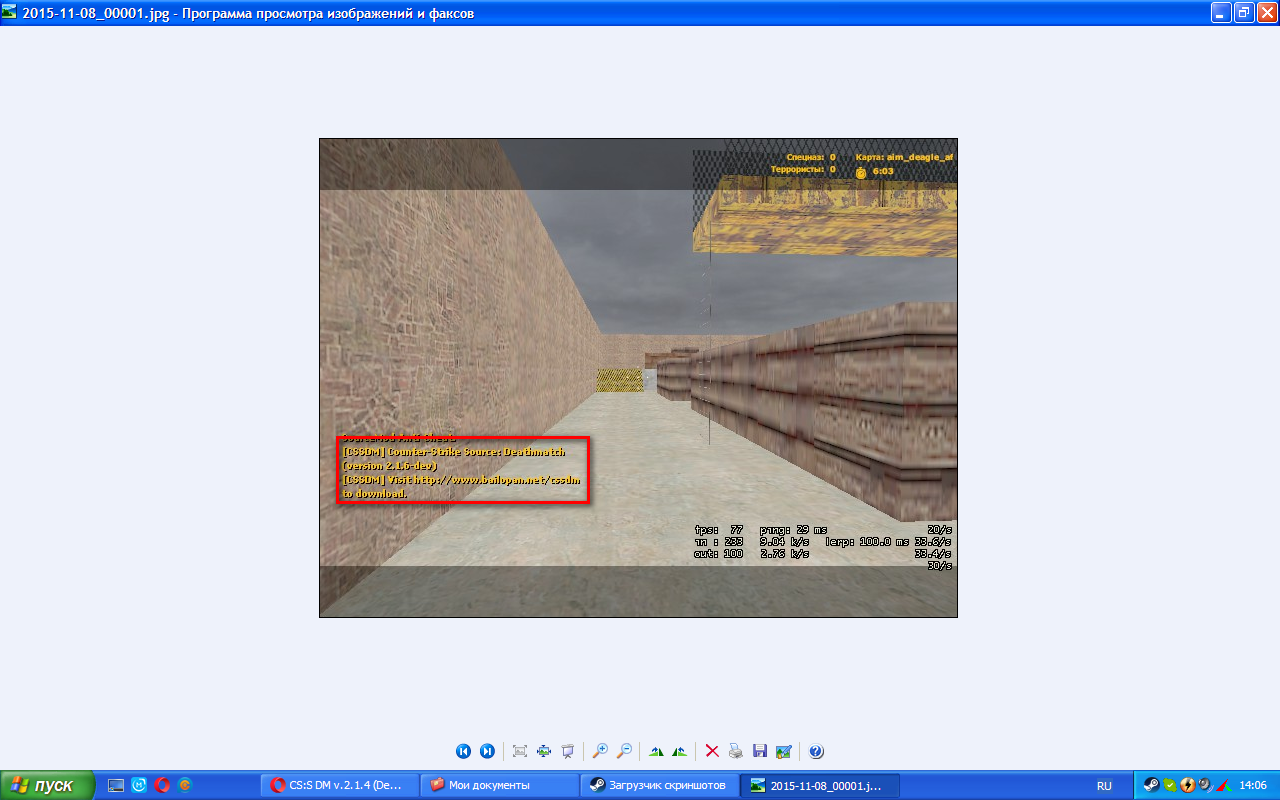The height and width of the screenshot is (800, 1280).
Task: Click orange lightning tray icon
Action: 1187,785
